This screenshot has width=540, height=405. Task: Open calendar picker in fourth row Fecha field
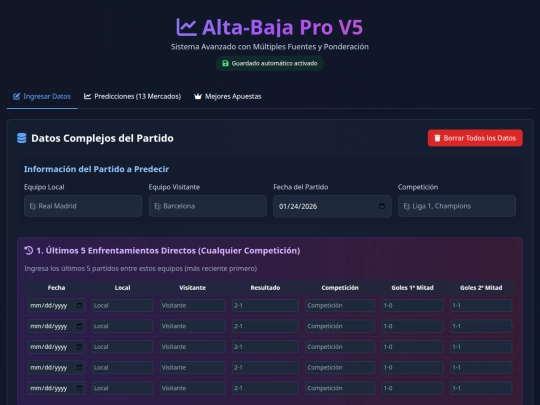79,367
